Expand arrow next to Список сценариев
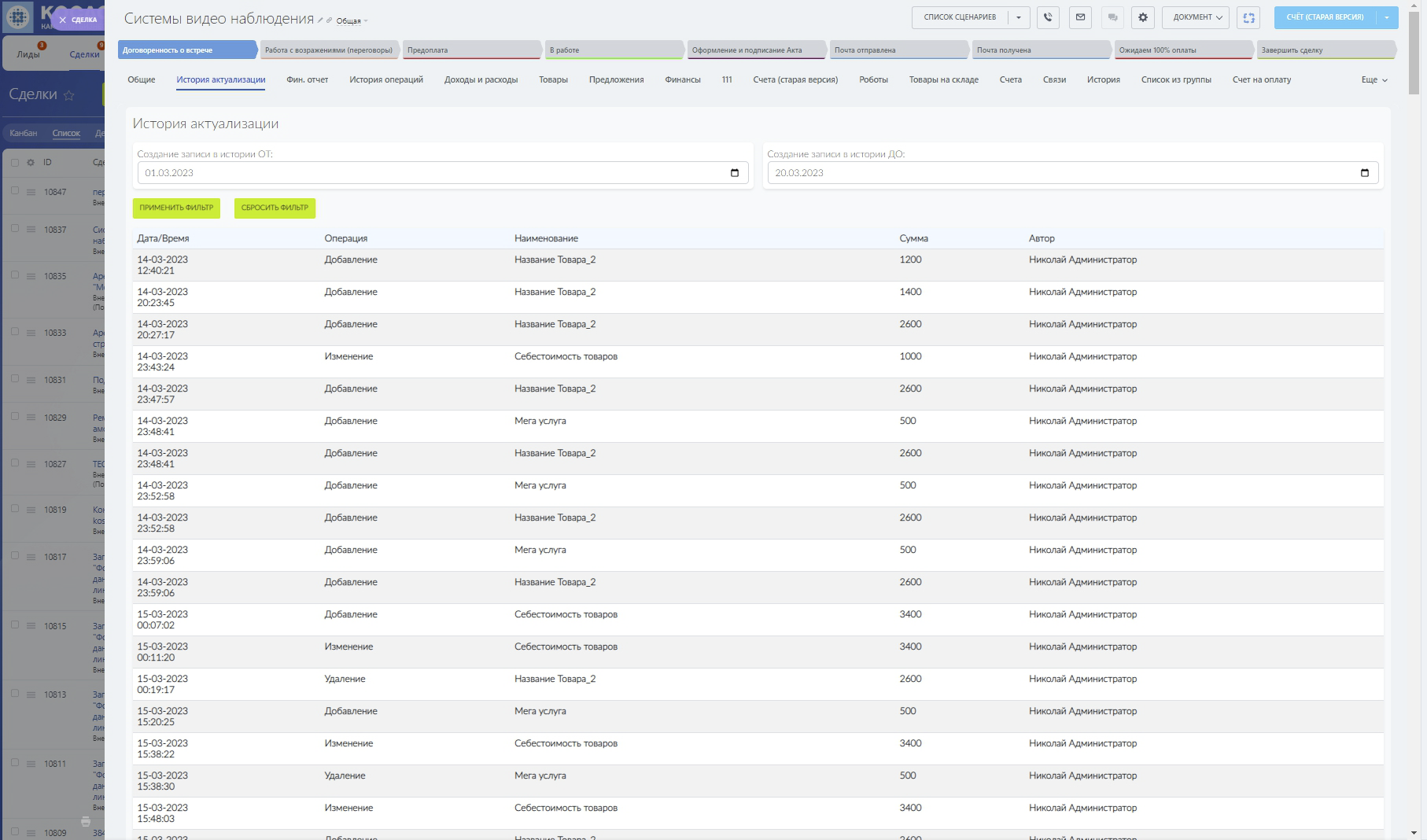1427x840 pixels. click(x=1019, y=17)
